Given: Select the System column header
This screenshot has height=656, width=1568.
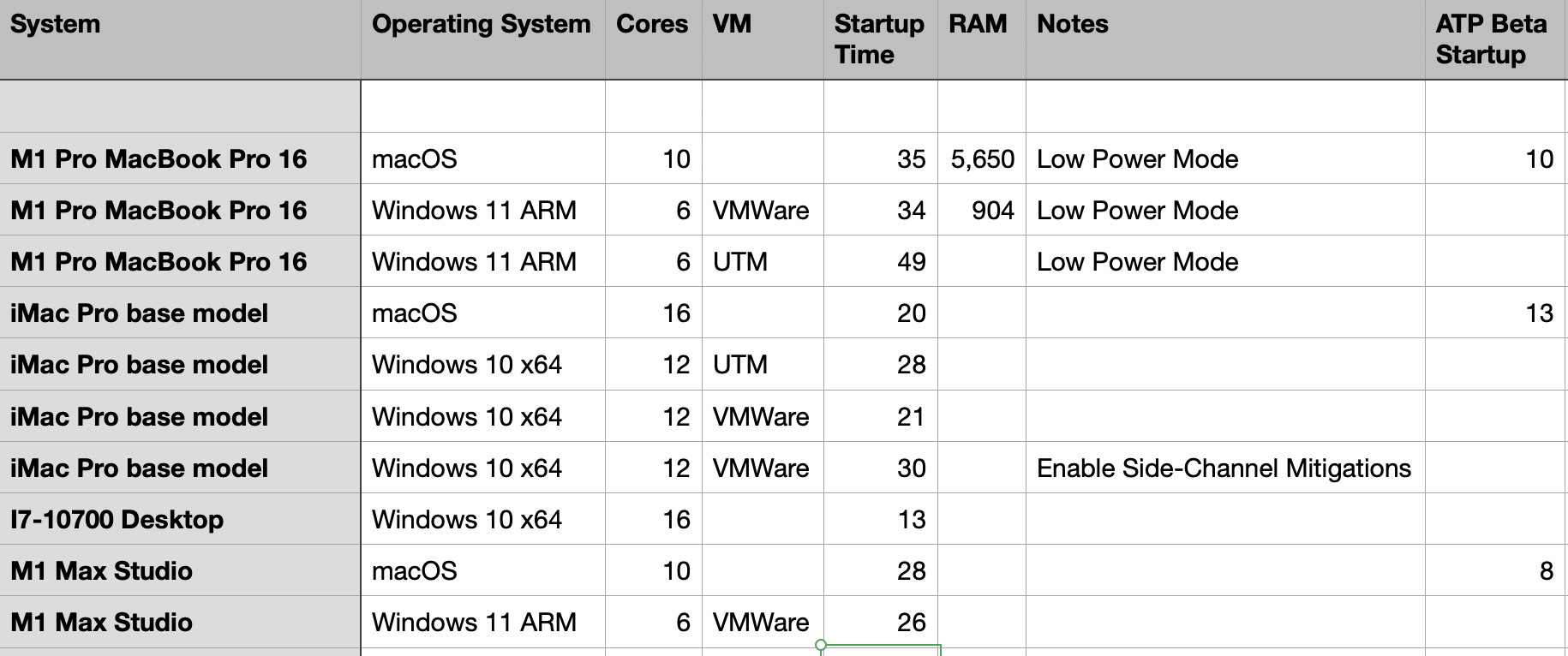Looking at the screenshot, I should tap(180, 39).
